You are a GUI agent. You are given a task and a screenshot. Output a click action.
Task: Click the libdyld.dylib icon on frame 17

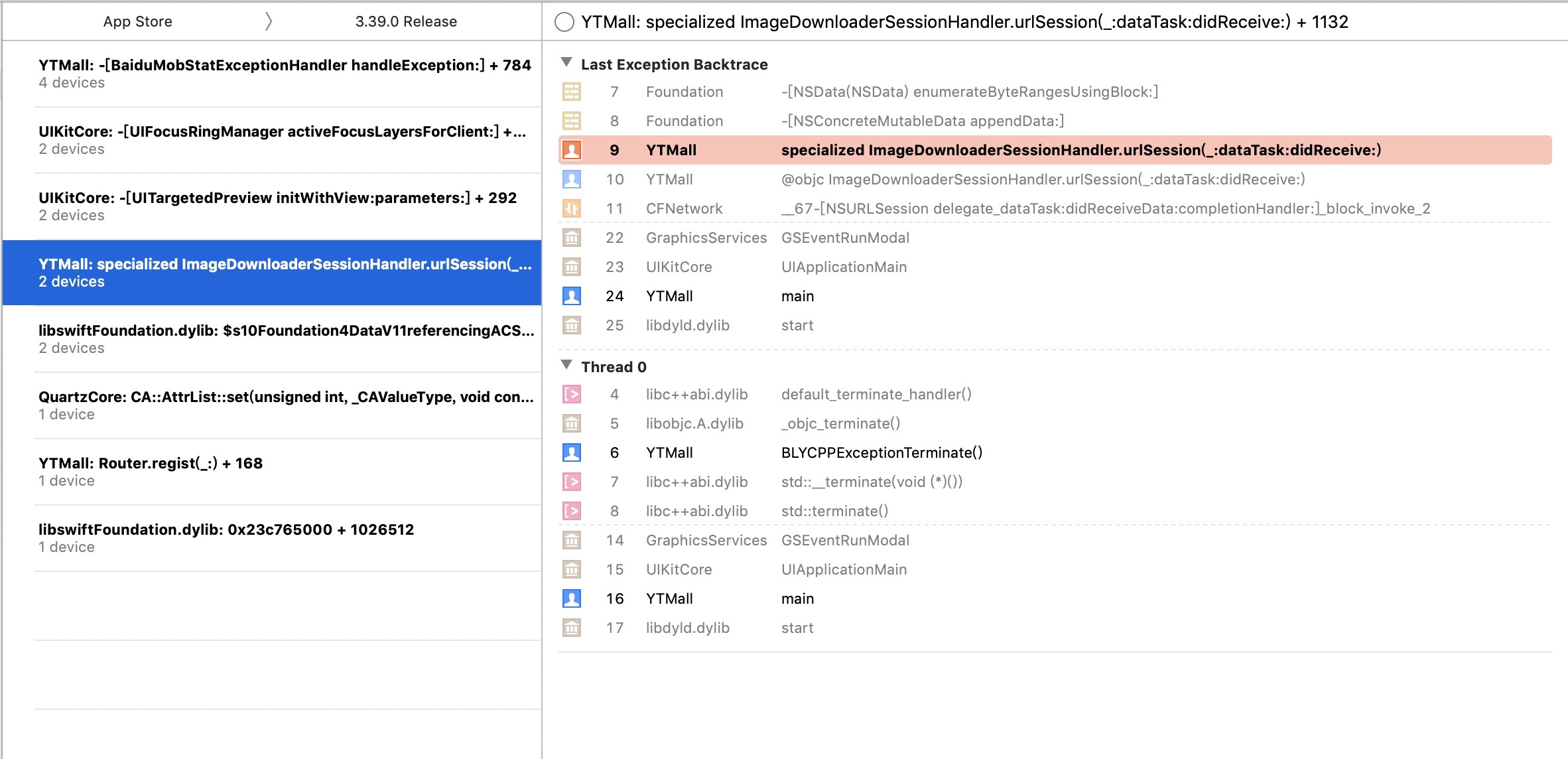(x=571, y=628)
